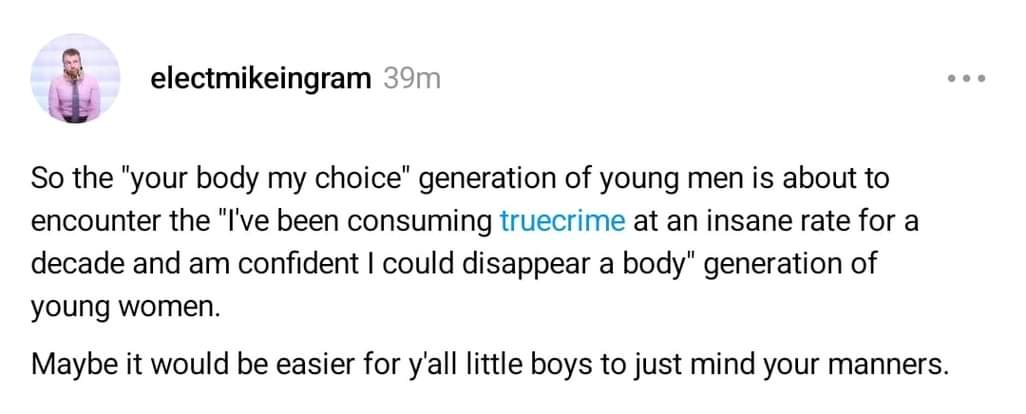Follow the truecrime tag link
This screenshot has height=414, width=1026.
tap(561, 222)
